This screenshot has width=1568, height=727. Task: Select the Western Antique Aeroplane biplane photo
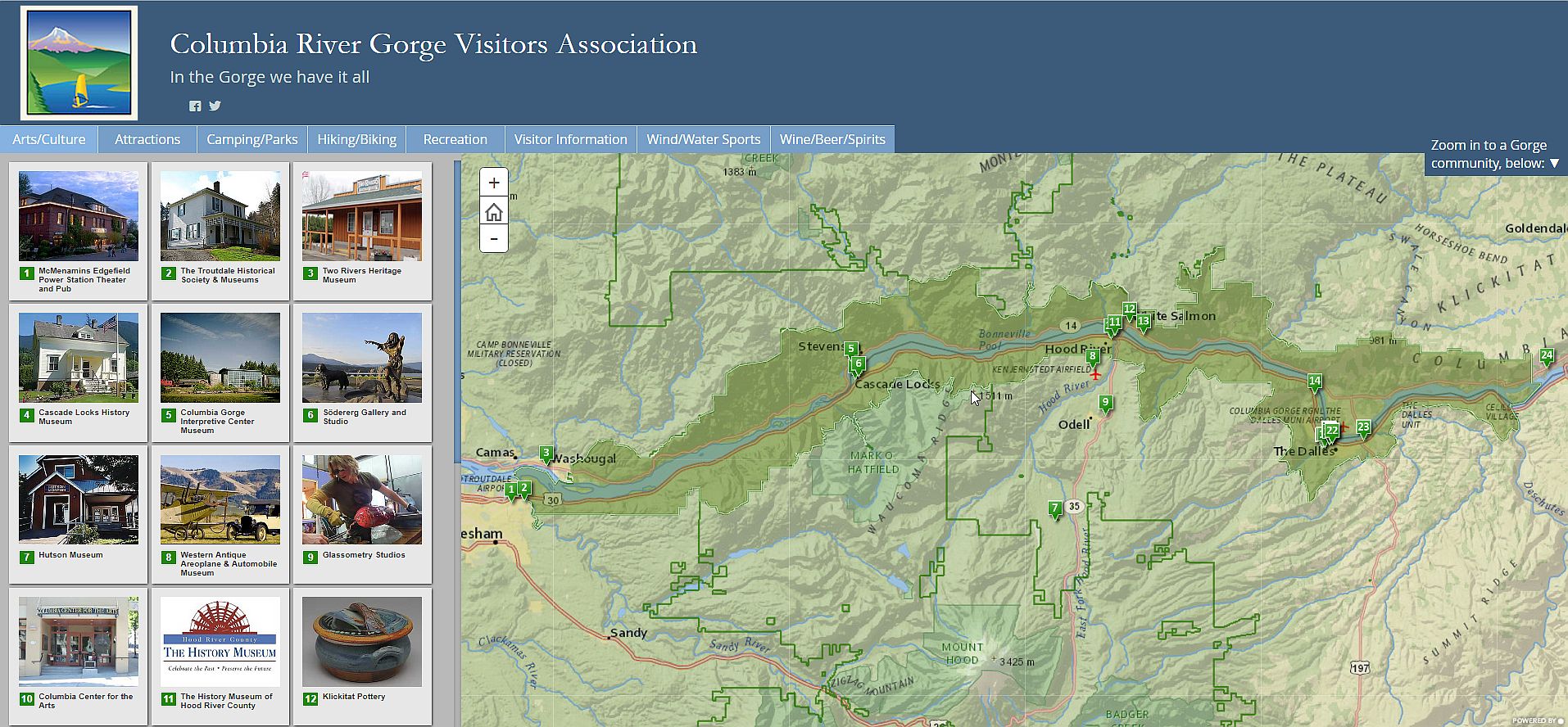(x=220, y=499)
